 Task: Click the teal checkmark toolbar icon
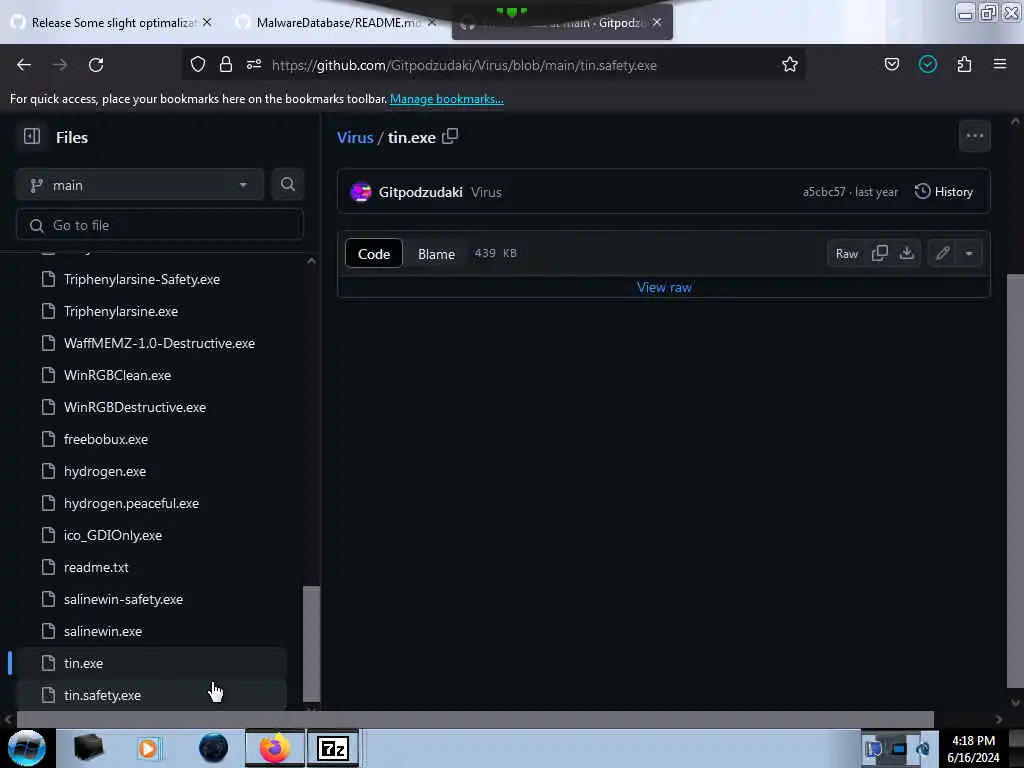tap(927, 64)
